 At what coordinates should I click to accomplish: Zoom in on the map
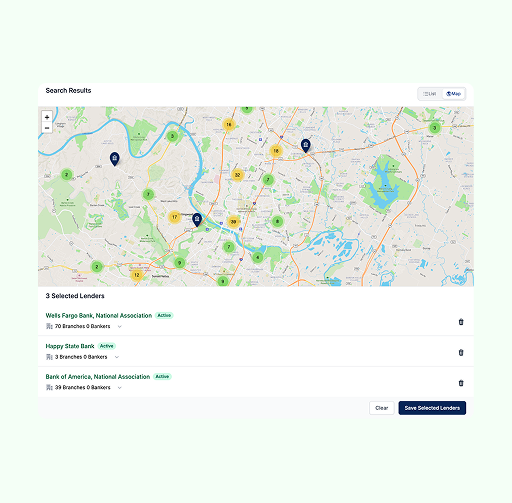pyautogui.click(x=47, y=117)
